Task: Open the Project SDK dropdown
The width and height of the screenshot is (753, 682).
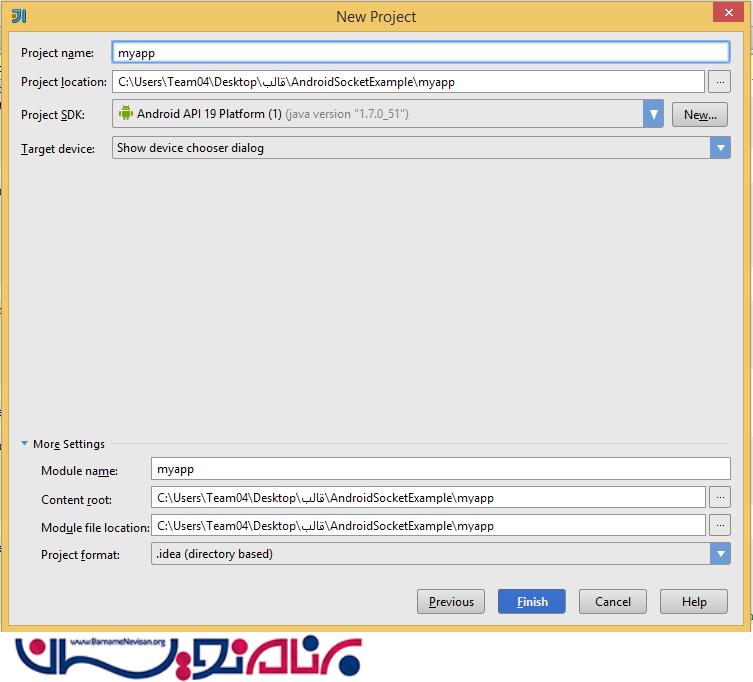Action: [653, 114]
